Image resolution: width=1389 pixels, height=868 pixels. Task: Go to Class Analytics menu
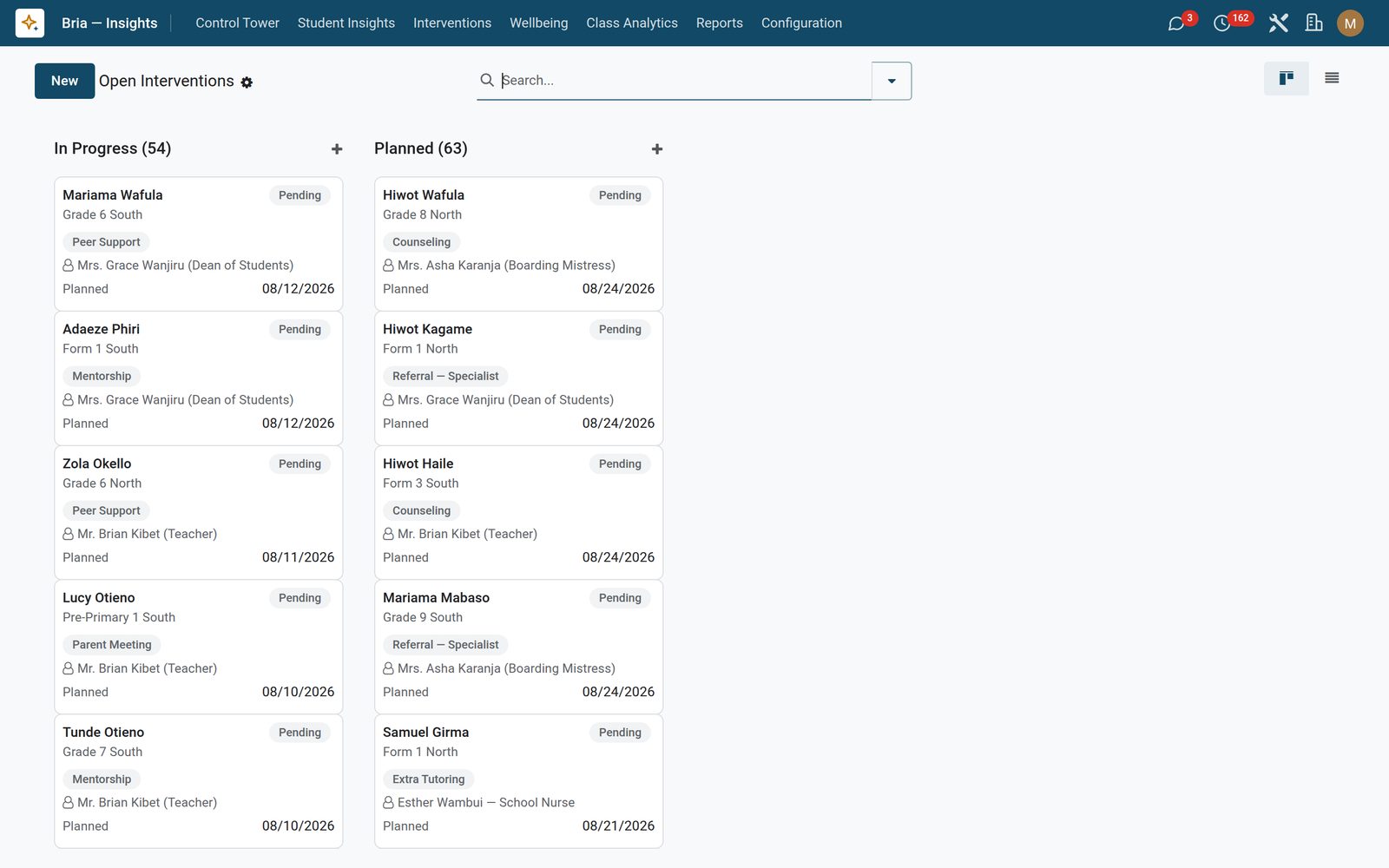[632, 23]
